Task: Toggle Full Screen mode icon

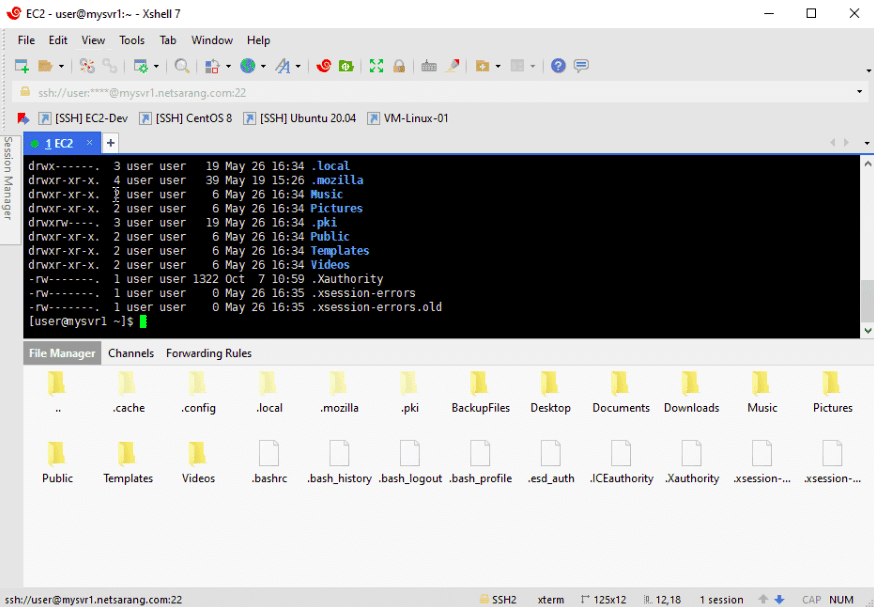Action: coord(376,66)
